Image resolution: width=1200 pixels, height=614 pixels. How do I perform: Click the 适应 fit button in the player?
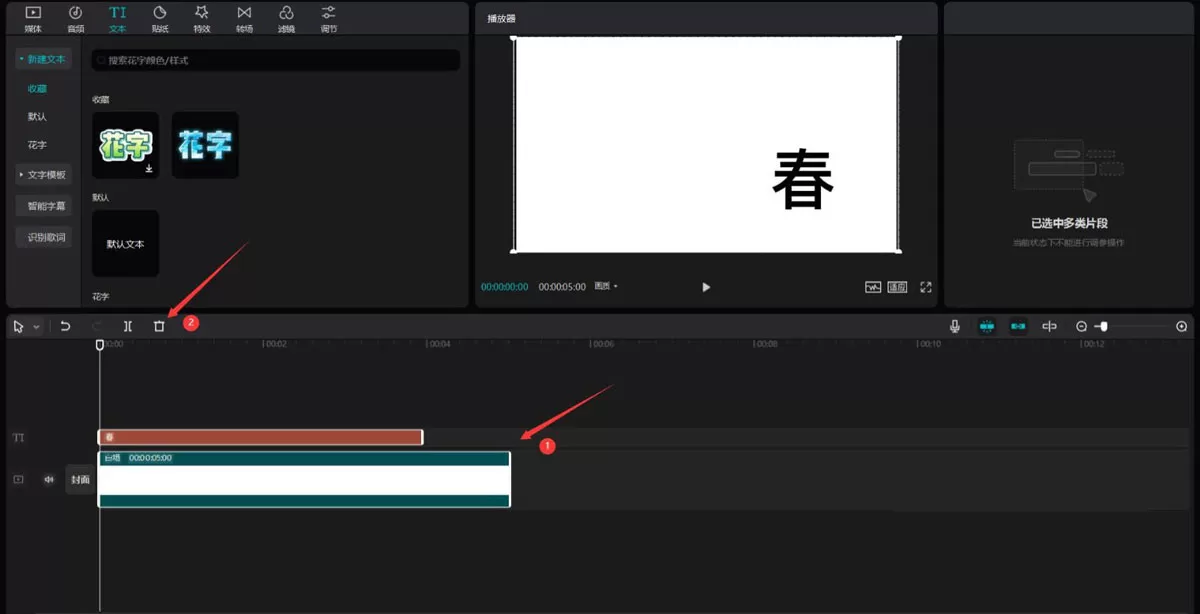click(x=897, y=287)
